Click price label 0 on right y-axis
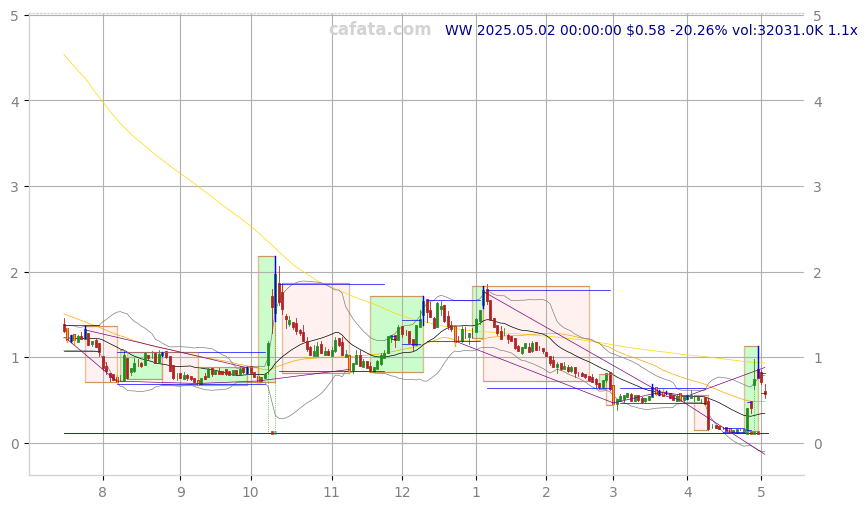Screen dimensions: 868x509 817,444
